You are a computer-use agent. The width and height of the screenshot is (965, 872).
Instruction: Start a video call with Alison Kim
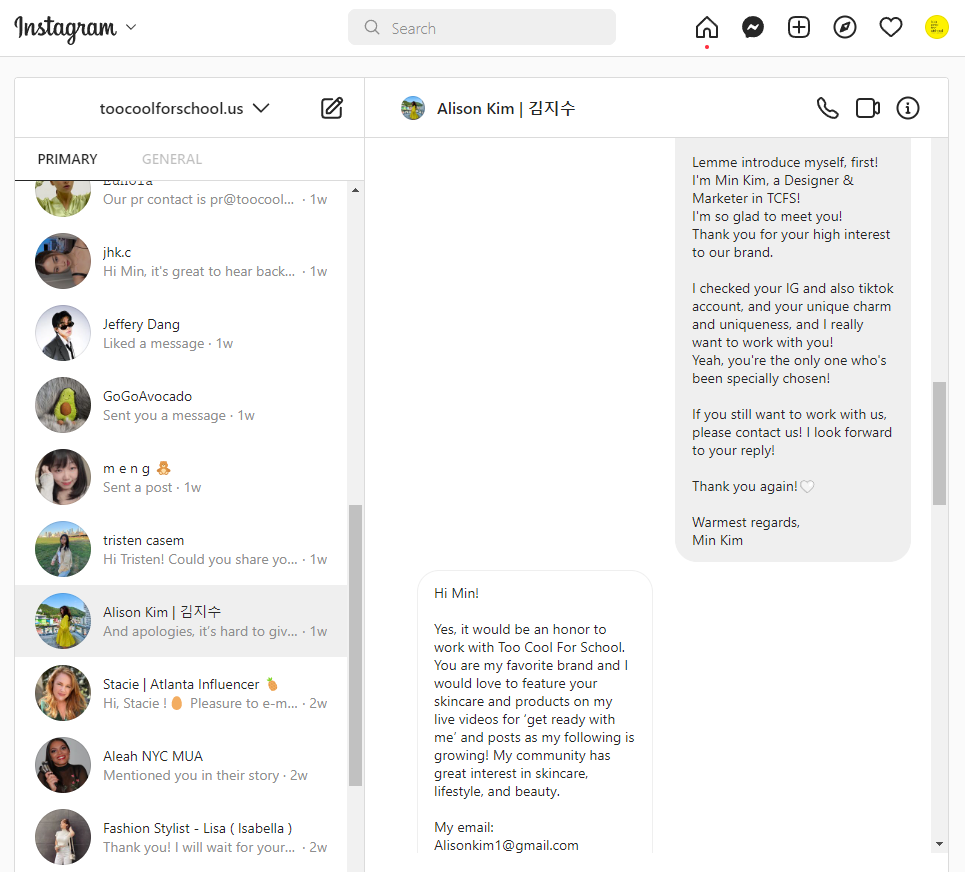click(x=868, y=108)
